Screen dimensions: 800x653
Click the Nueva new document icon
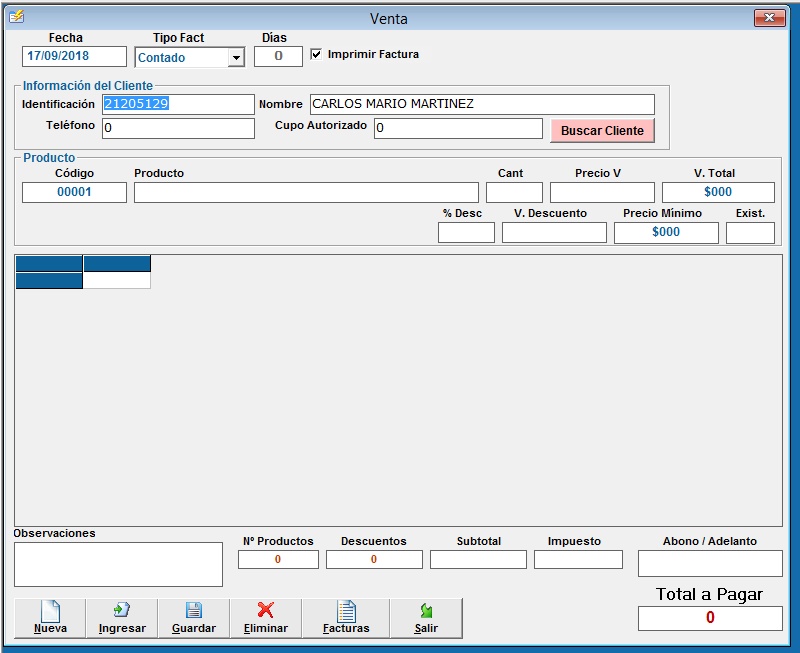(50, 611)
